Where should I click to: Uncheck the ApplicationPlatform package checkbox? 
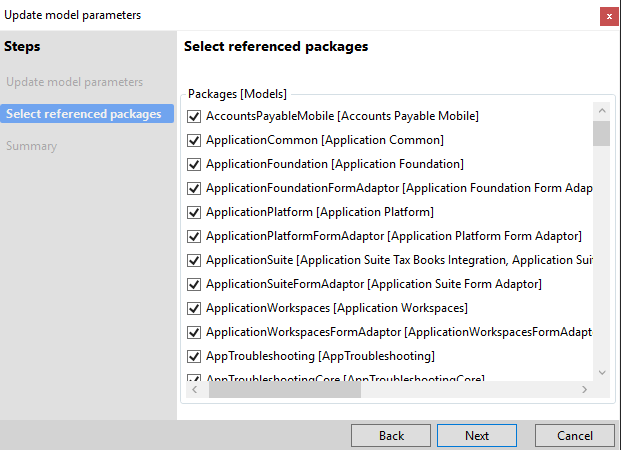[194, 213]
